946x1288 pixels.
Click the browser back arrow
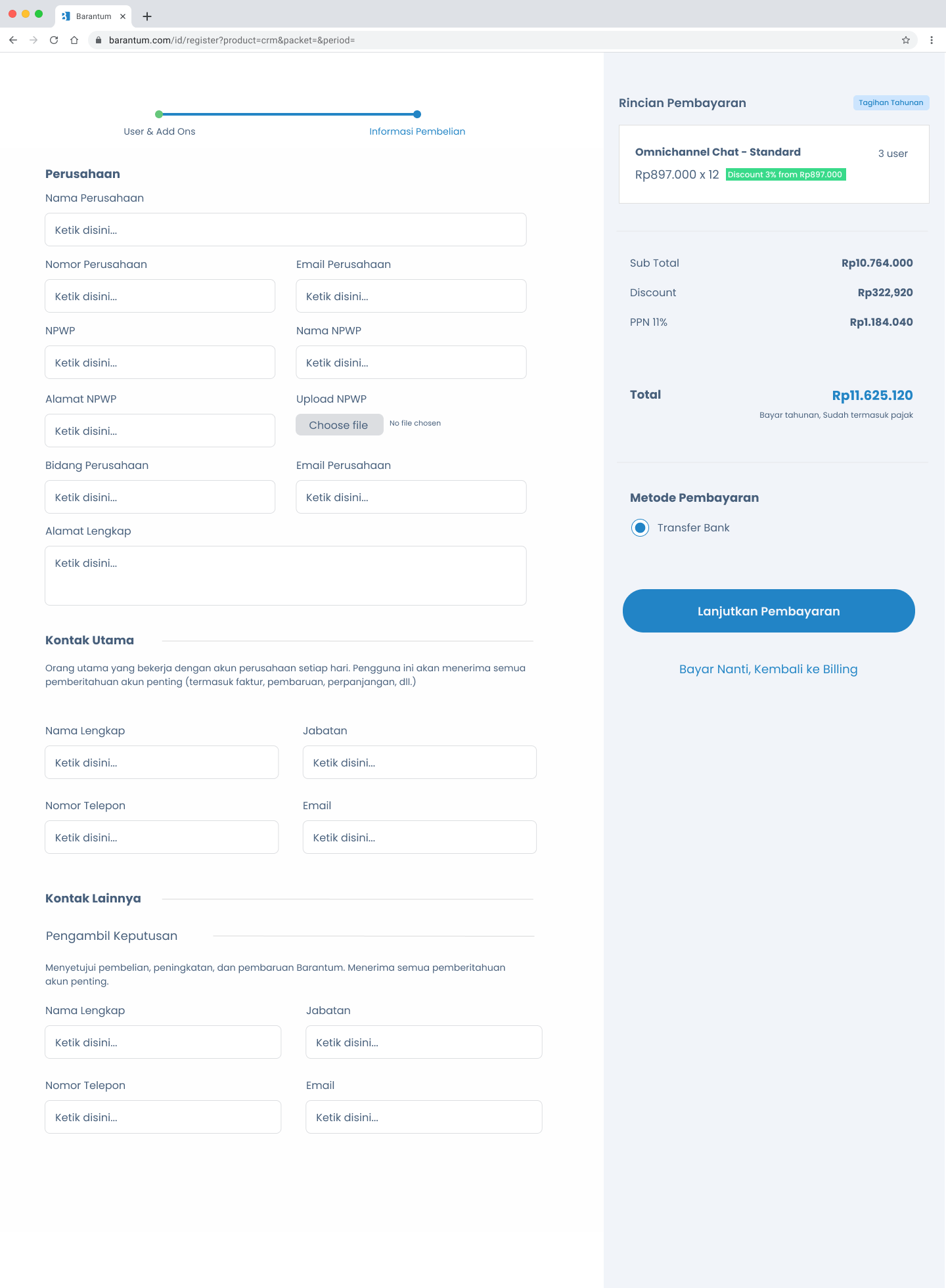[13, 40]
